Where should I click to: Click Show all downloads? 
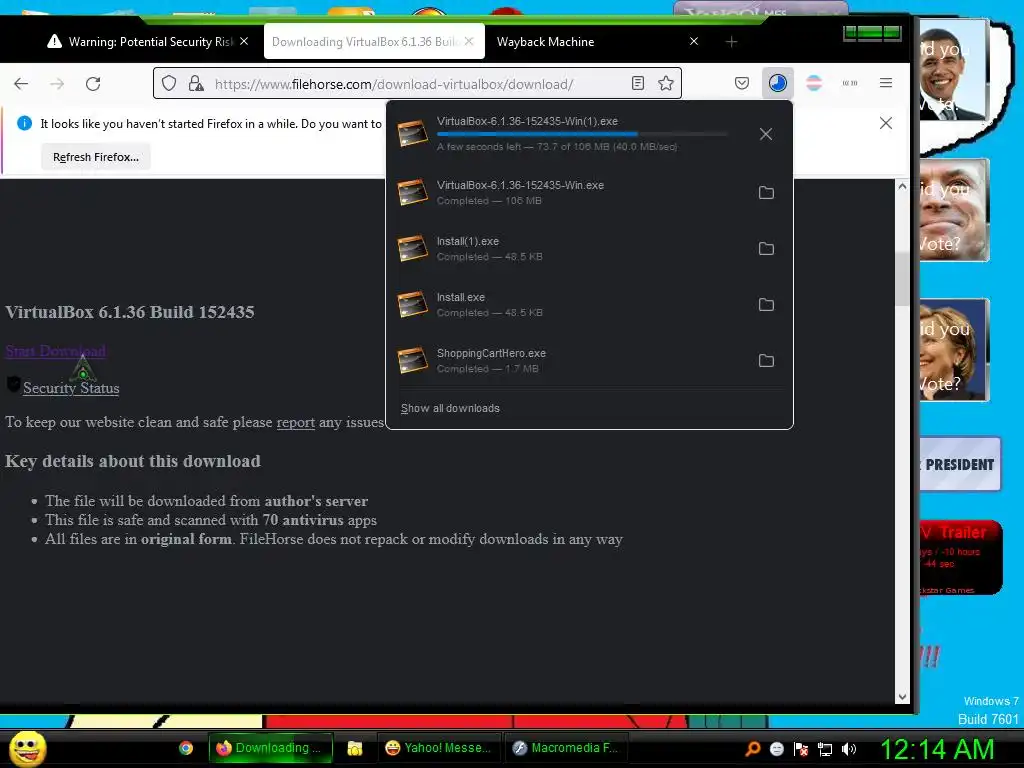(x=450, y=408)
